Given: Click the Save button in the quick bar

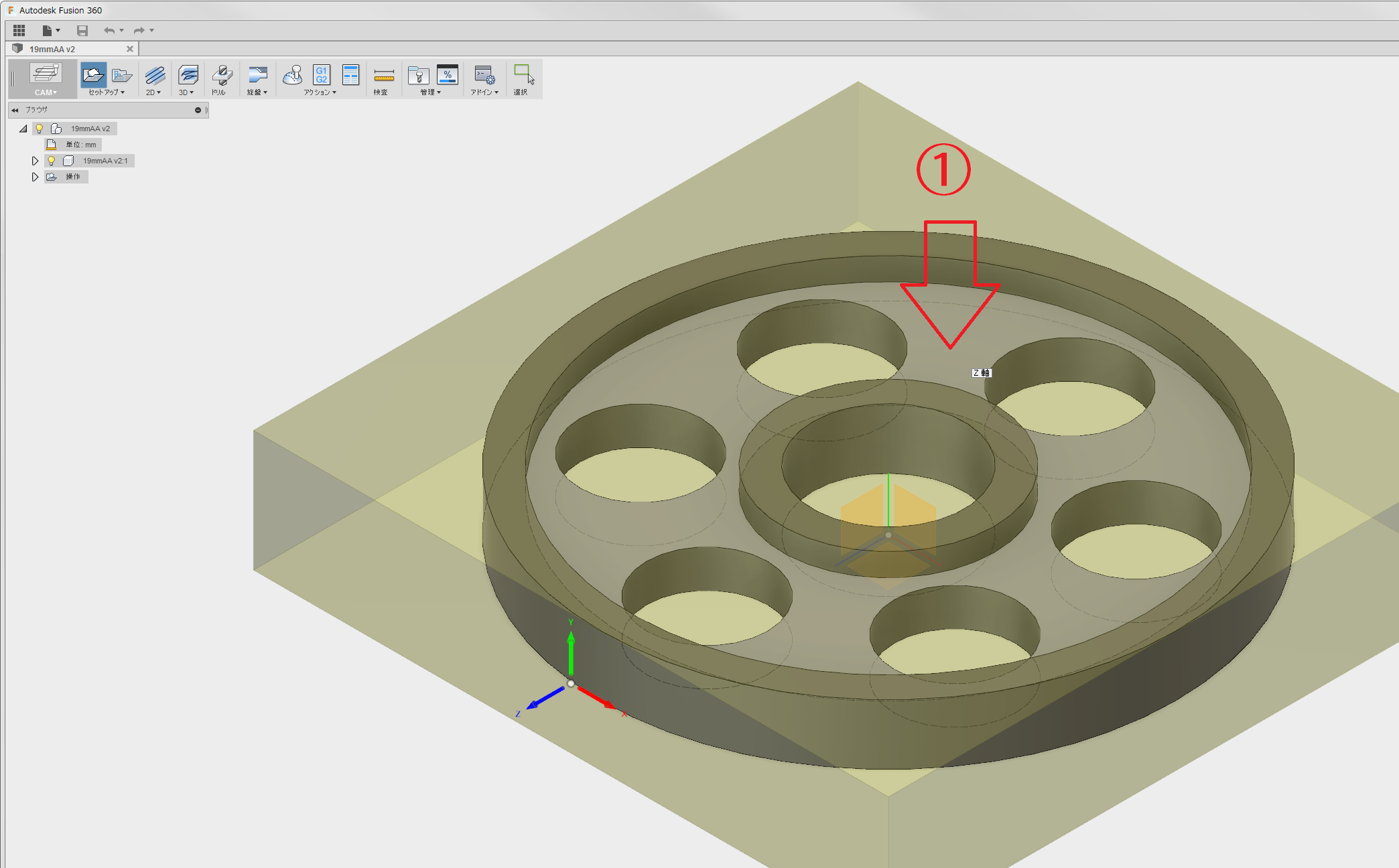Looking at the screenshot, I should (x=82, y=30).
